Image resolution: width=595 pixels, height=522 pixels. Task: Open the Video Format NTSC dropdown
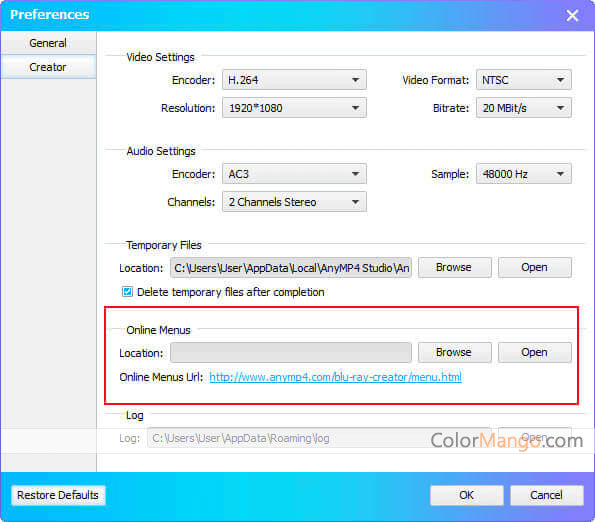point(524,80)
